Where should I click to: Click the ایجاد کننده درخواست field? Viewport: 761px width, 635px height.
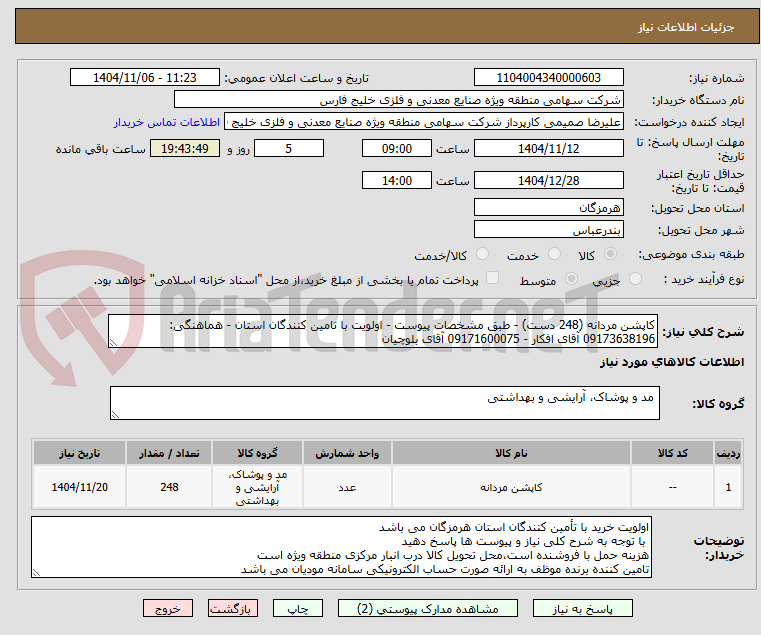point(424,122)
